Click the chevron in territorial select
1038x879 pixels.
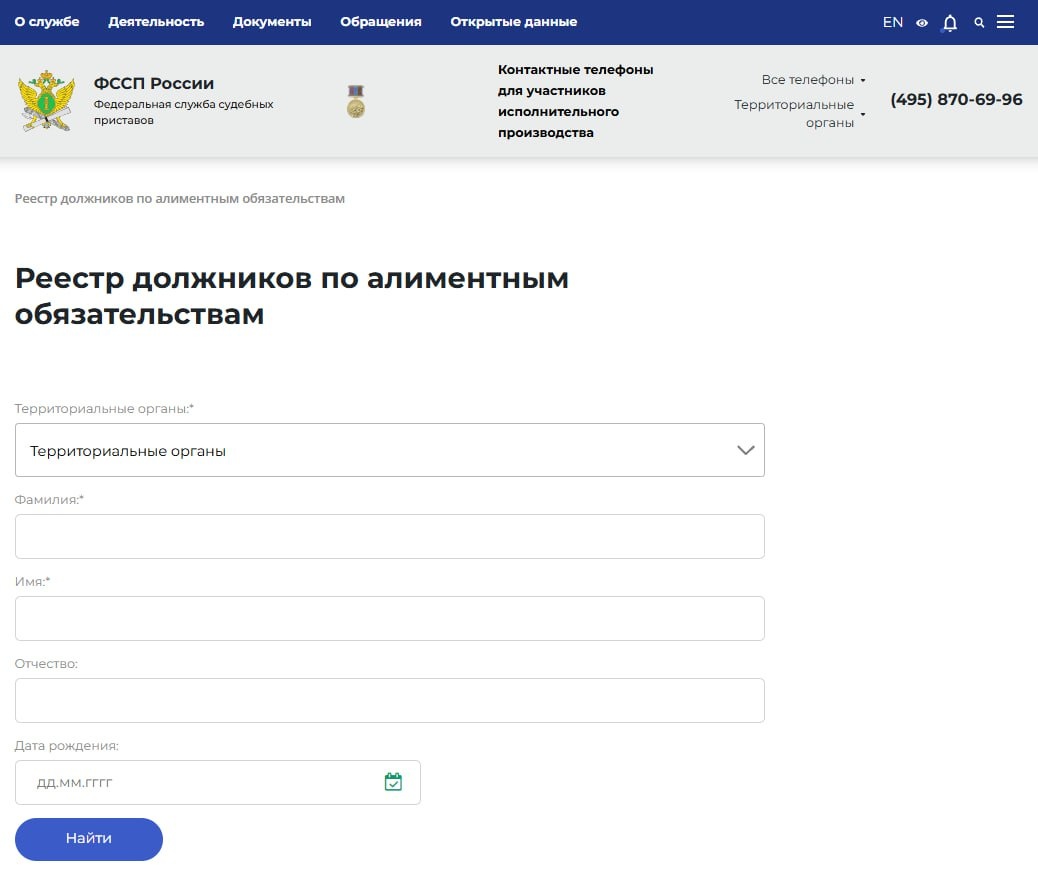(x=746, y=450)
